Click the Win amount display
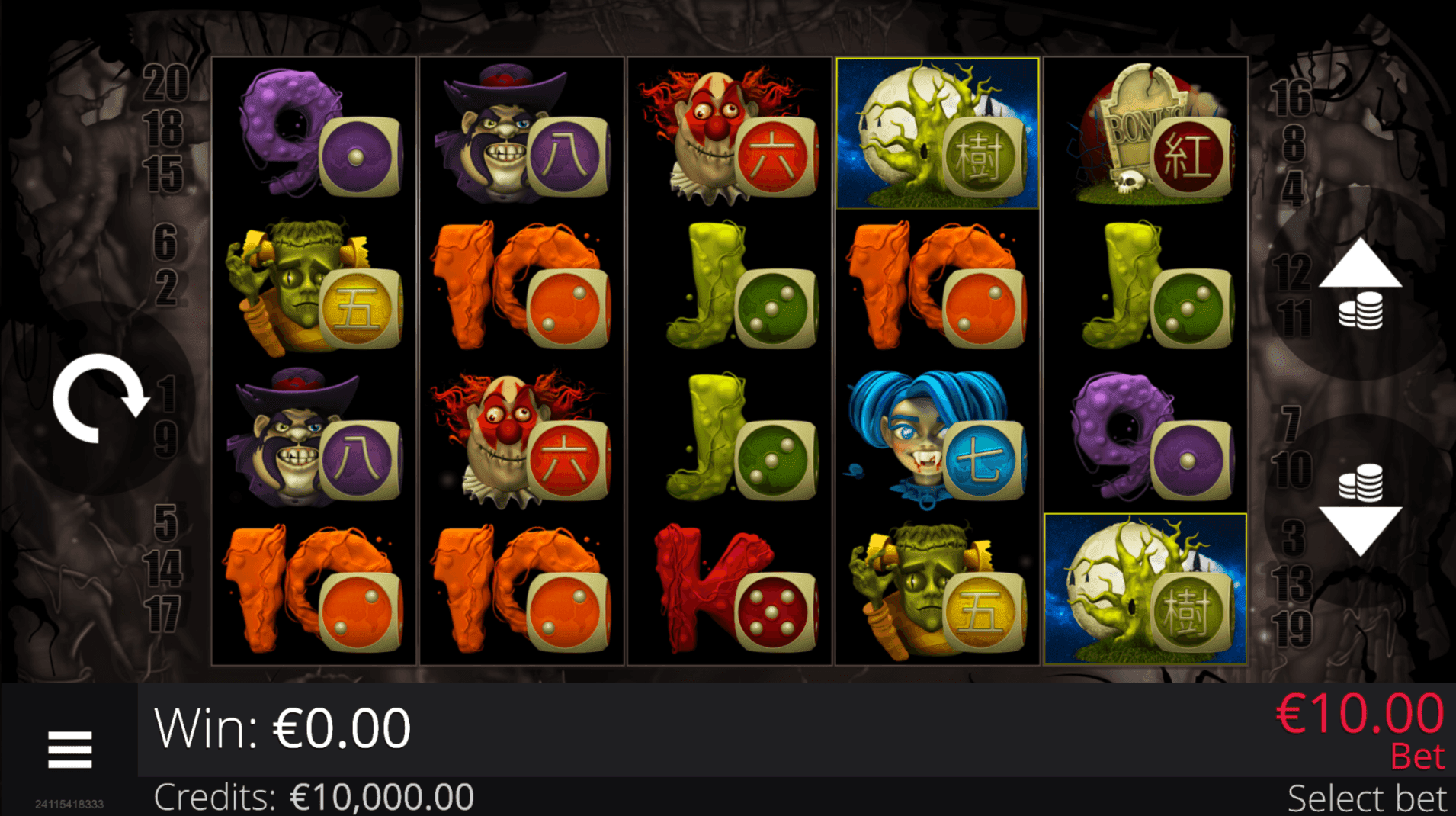 283,728
